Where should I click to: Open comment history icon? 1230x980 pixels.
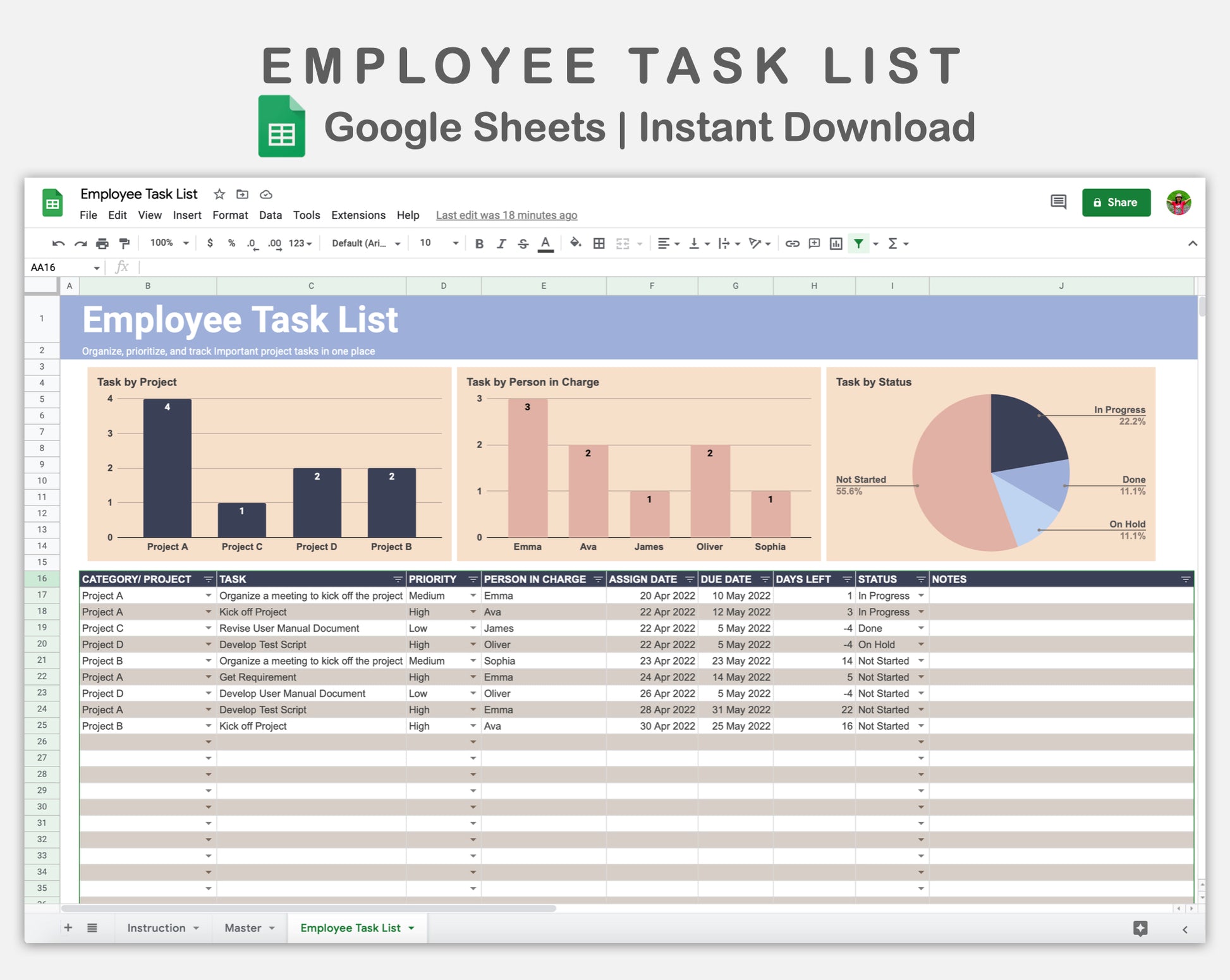(1058, 202)
